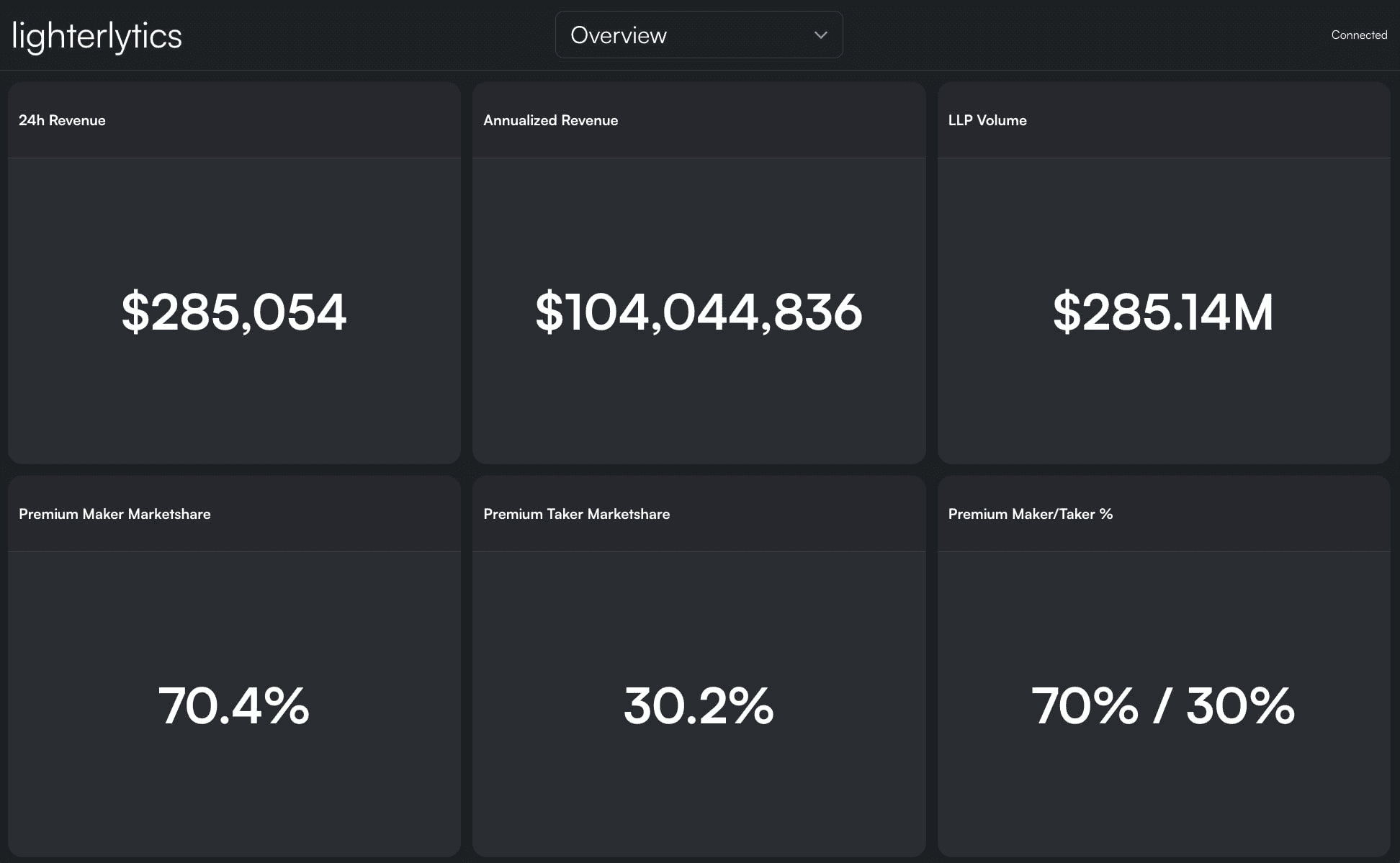Select the $285.14M volume figure
The height and width of the screenshot is (863, 1400).
coord(1162,312)
